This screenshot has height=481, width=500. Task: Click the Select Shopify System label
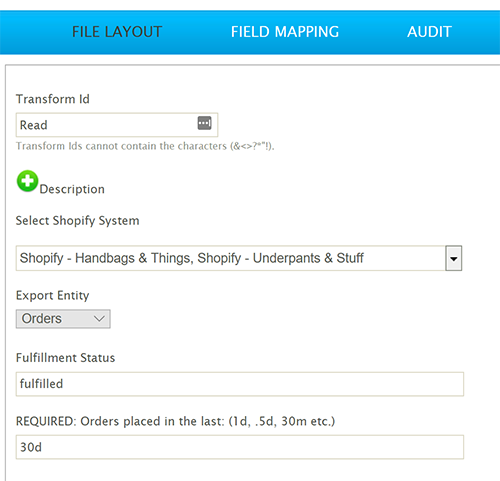tap(77, 221)
